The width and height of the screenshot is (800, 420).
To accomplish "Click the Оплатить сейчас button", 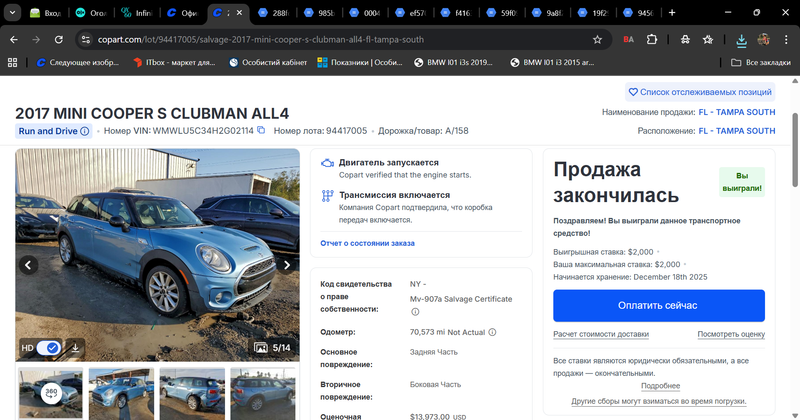I will (x=659, y=306).
